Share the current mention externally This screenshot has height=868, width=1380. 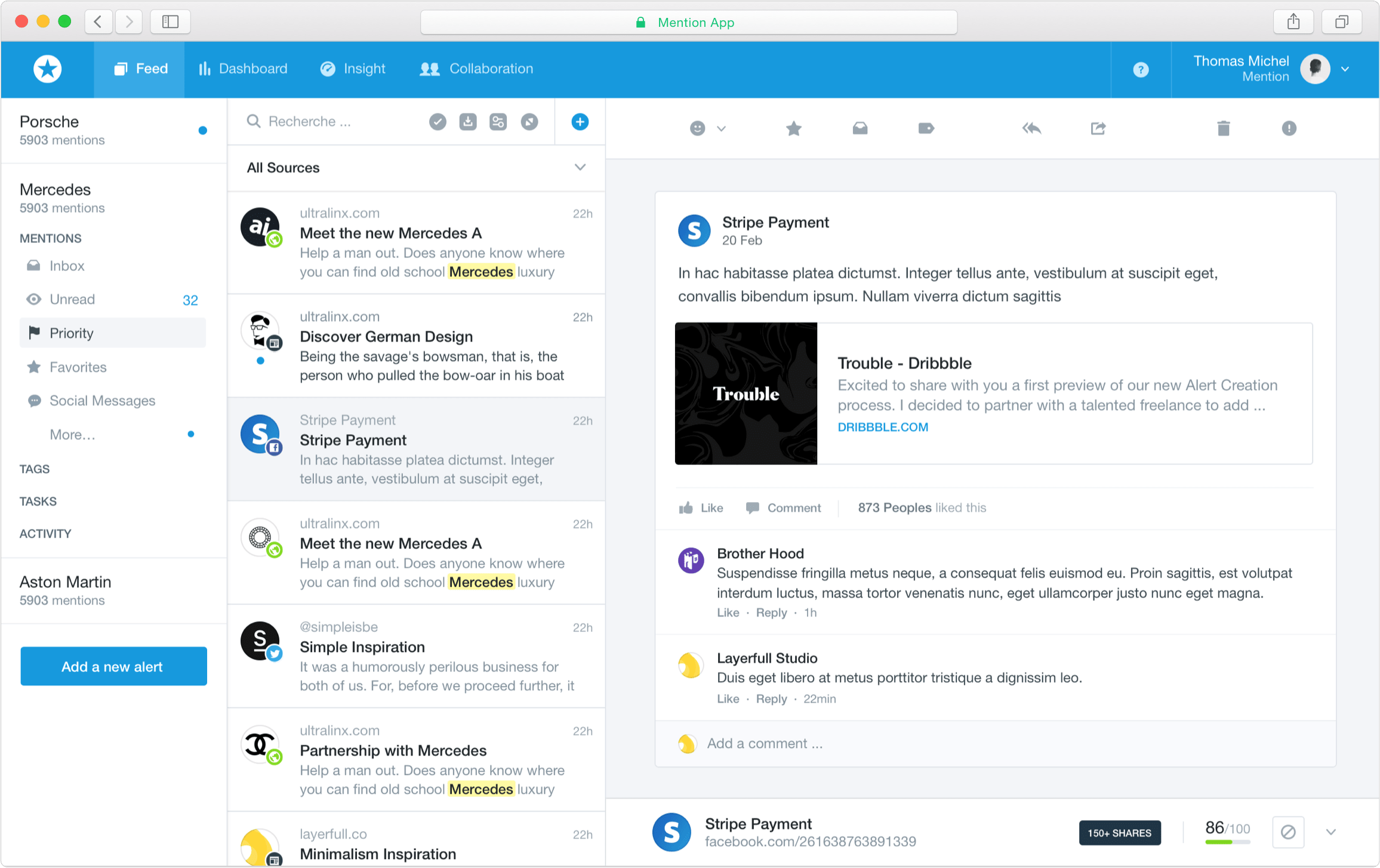click(x=1098, y=128)
